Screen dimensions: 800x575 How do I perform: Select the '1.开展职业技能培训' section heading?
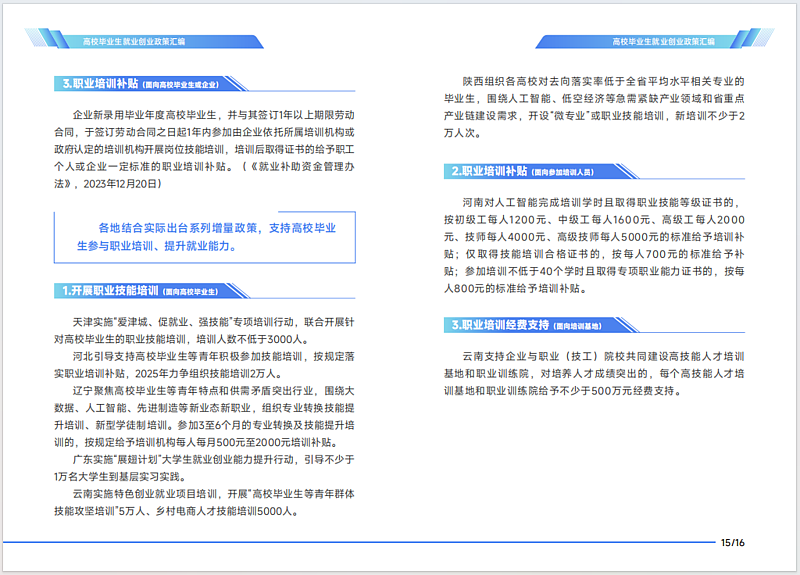pos(108,291)
